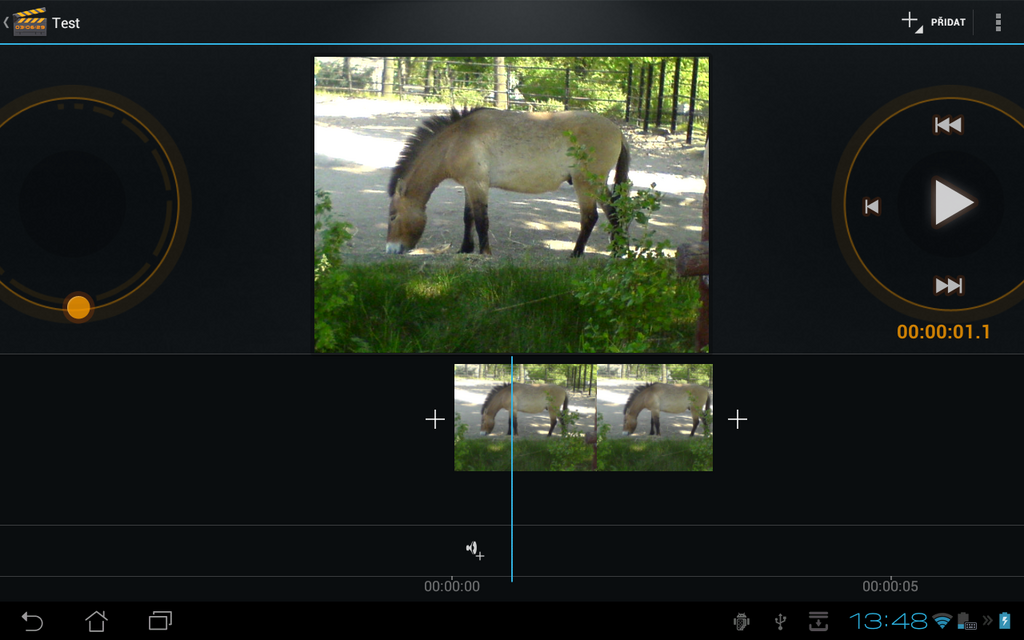Expand the hidden status icons chevron
Viewport: 1024px width, 640px height.
(x=988, y=620)
